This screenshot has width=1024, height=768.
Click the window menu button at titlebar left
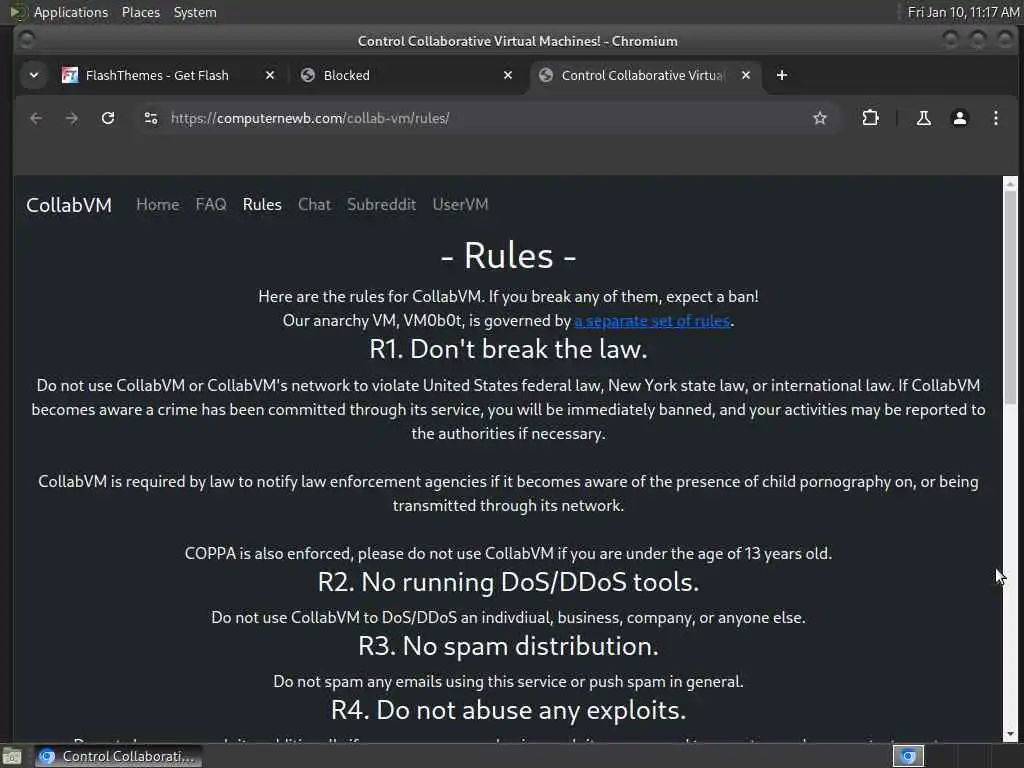pyautogui.click(x=26, y=40)
